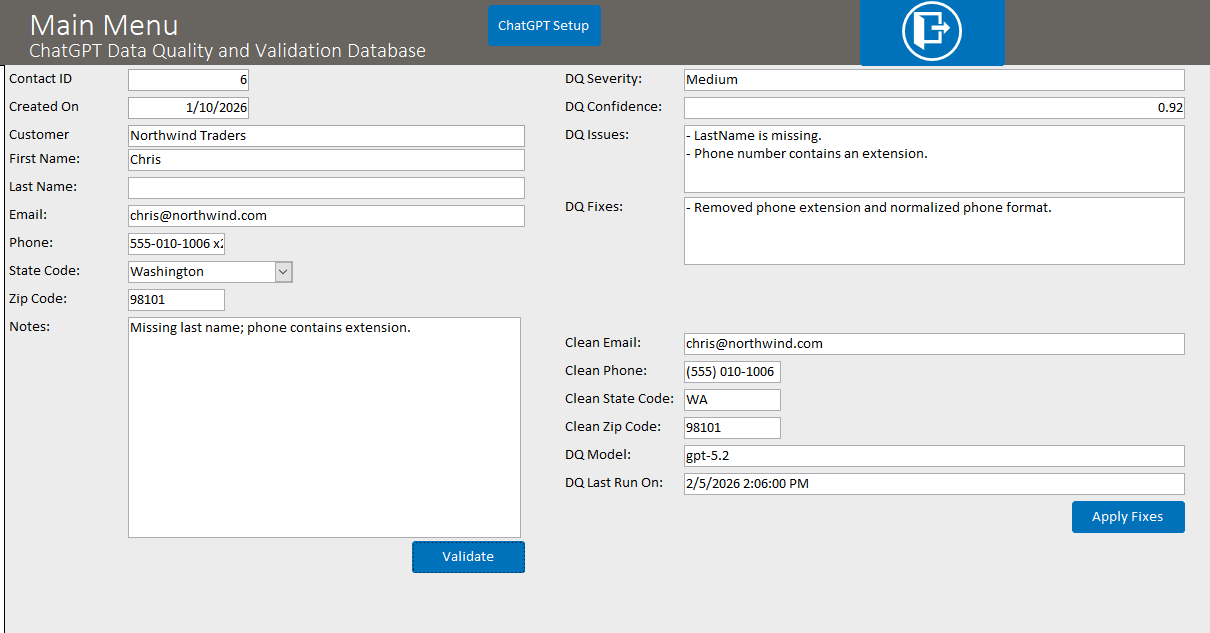Click inside the DQ Fixes box
The image size is (1210, 633).
click(x=933, y=231)
